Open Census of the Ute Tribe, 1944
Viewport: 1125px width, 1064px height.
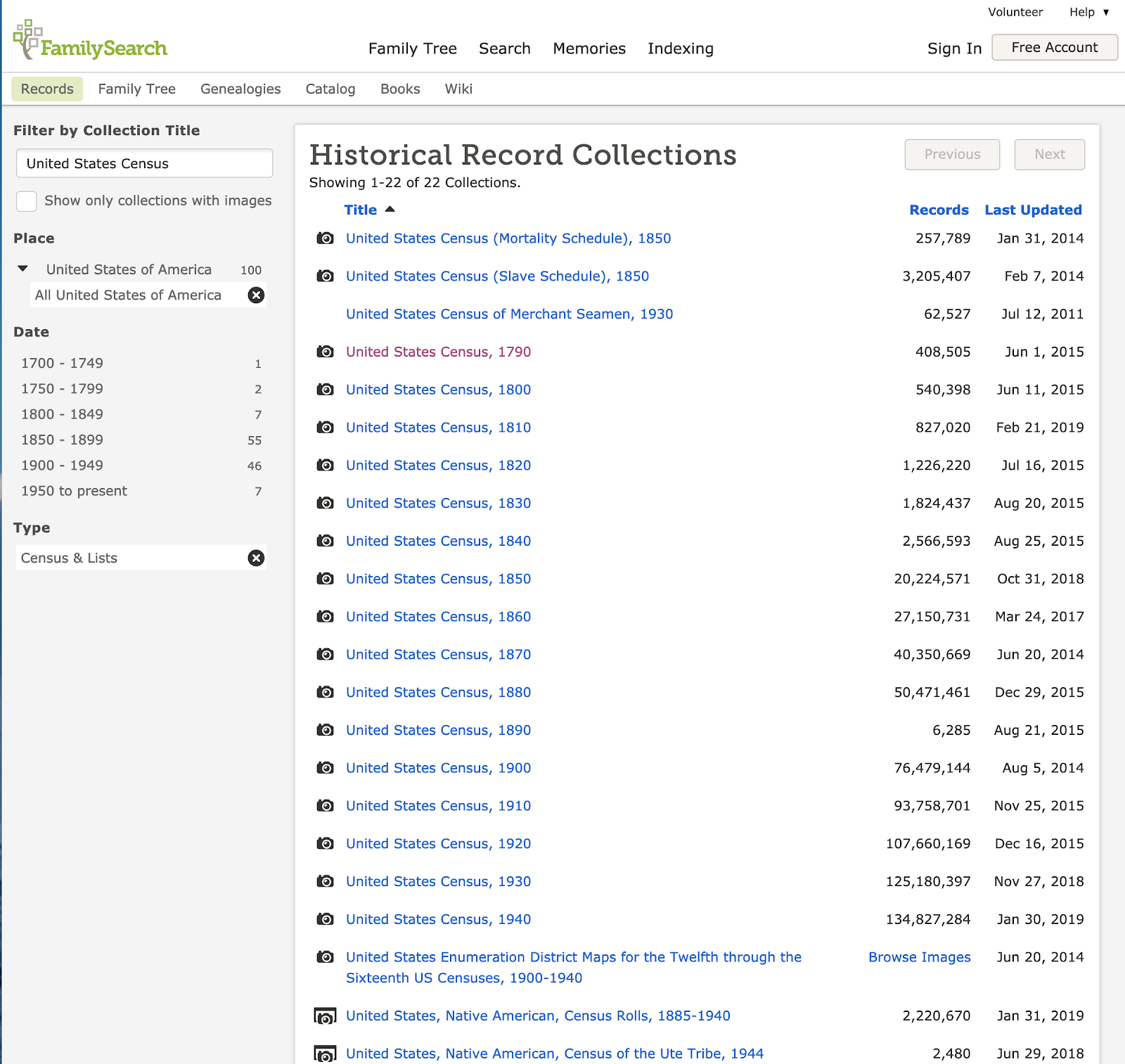point(555,1054)
